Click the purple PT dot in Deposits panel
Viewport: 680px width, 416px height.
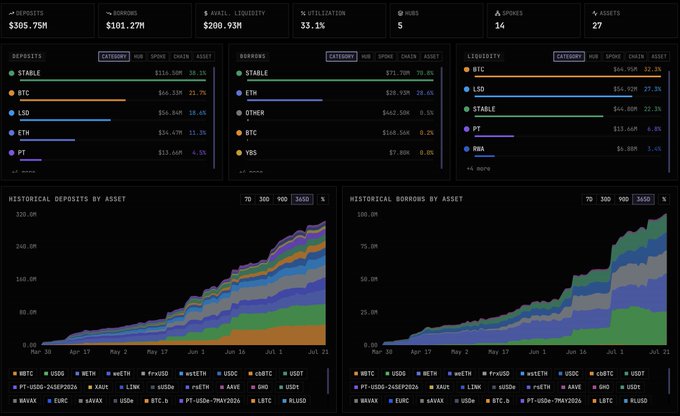coord(12,153)
